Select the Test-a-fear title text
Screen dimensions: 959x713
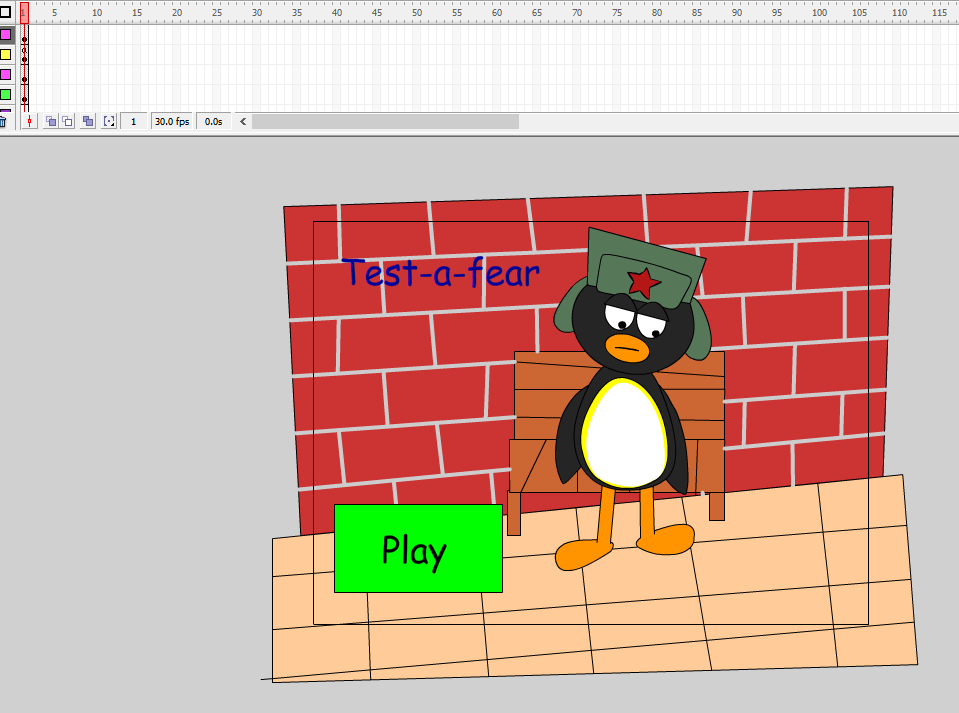(x=441, y=273)
